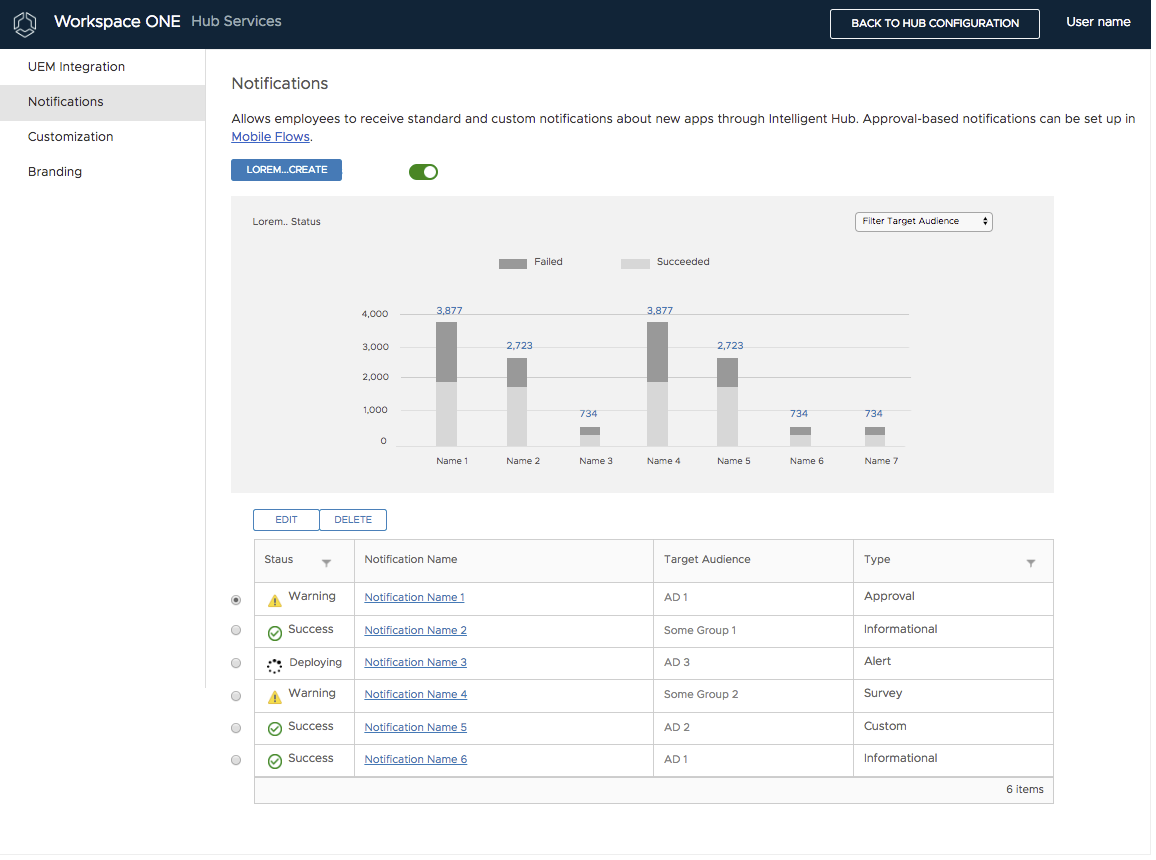Click the '6 items' table footer count
This screenshot has height=860, width=1156.
coord(1025,789)
